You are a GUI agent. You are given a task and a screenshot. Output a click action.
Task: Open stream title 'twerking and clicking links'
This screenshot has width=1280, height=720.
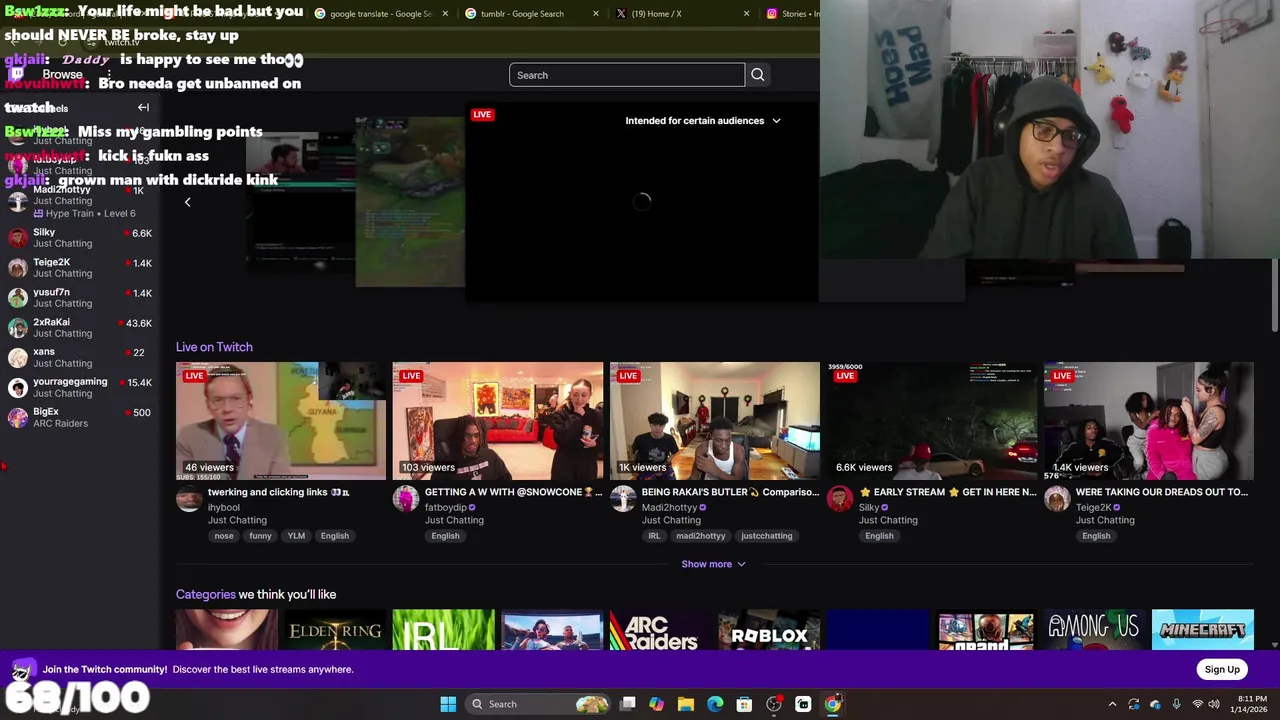pos(279,492)
